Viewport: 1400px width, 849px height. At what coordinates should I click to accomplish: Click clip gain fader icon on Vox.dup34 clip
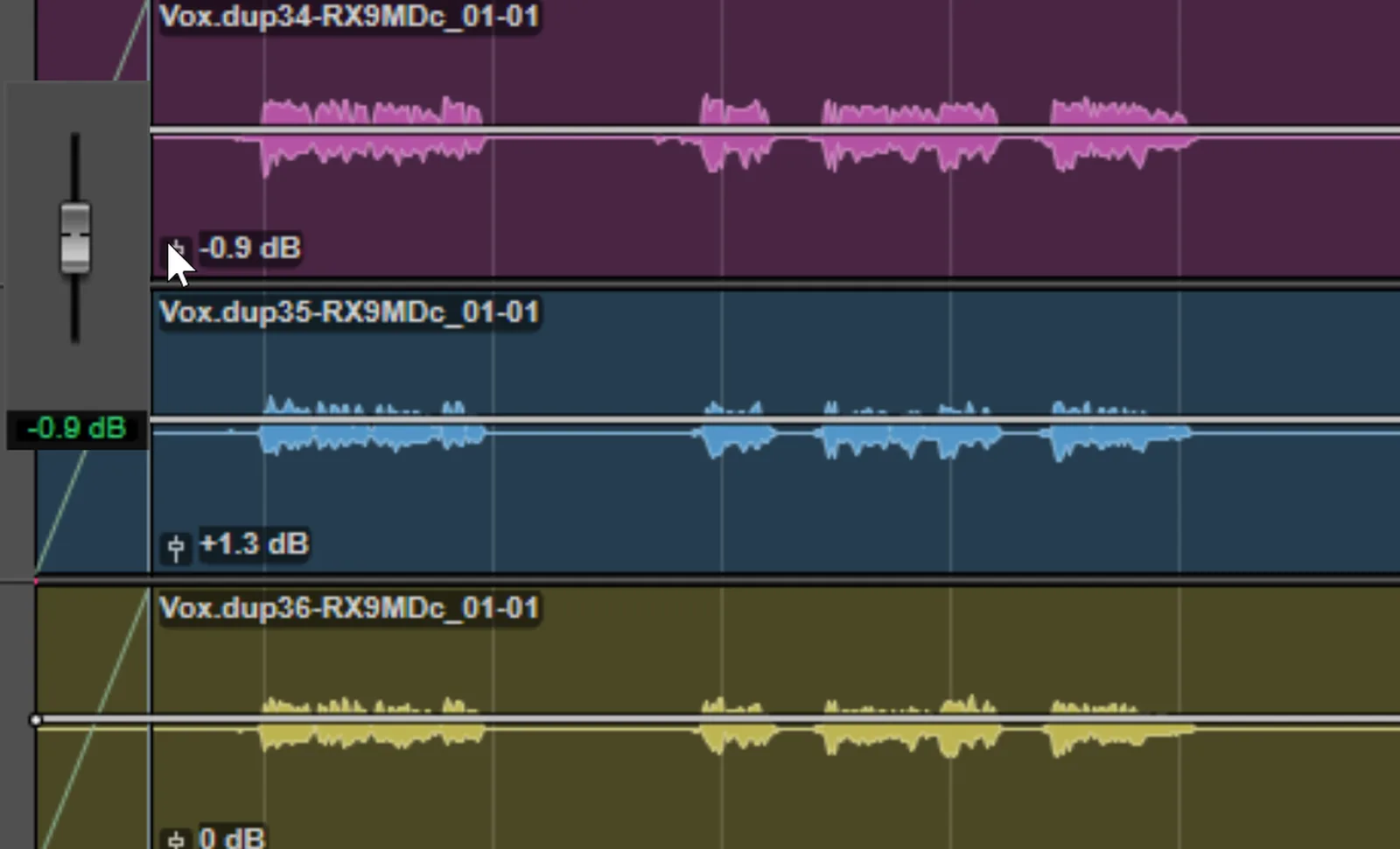point(176,250)
